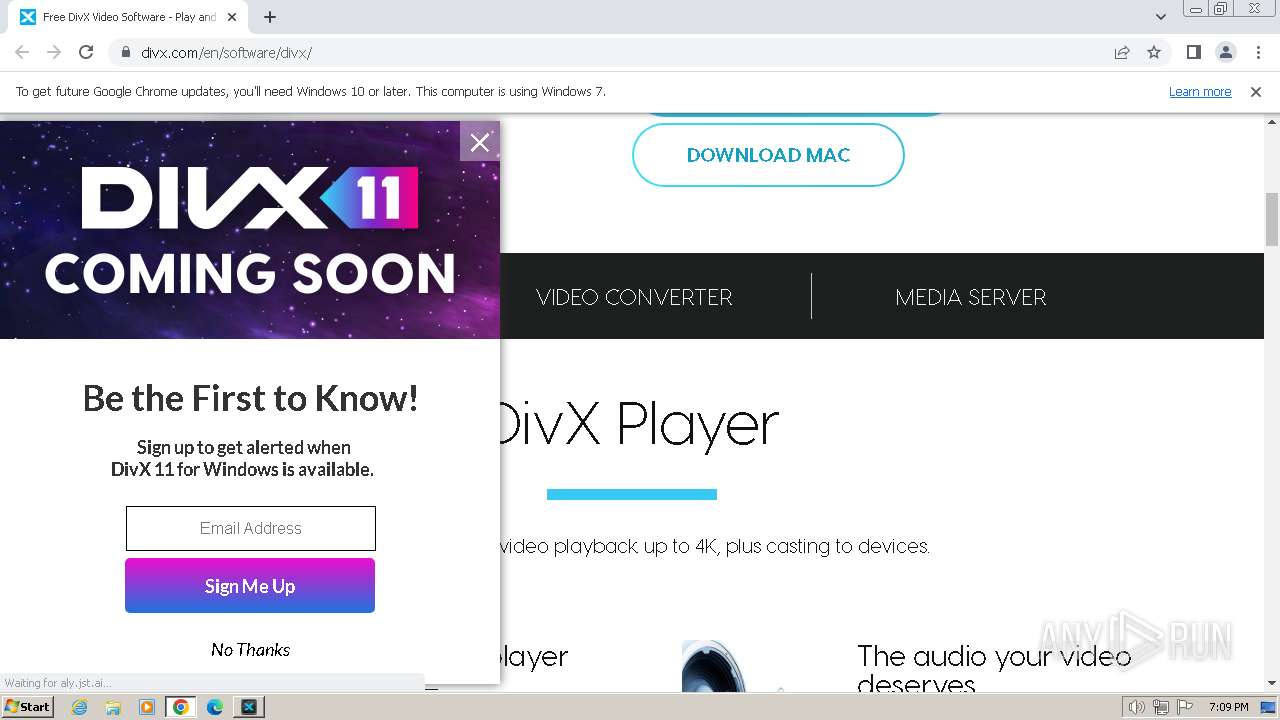This screenshot has width=1280, height=720.
Task: Click the Download Mac button
Action: pos(768,155)
